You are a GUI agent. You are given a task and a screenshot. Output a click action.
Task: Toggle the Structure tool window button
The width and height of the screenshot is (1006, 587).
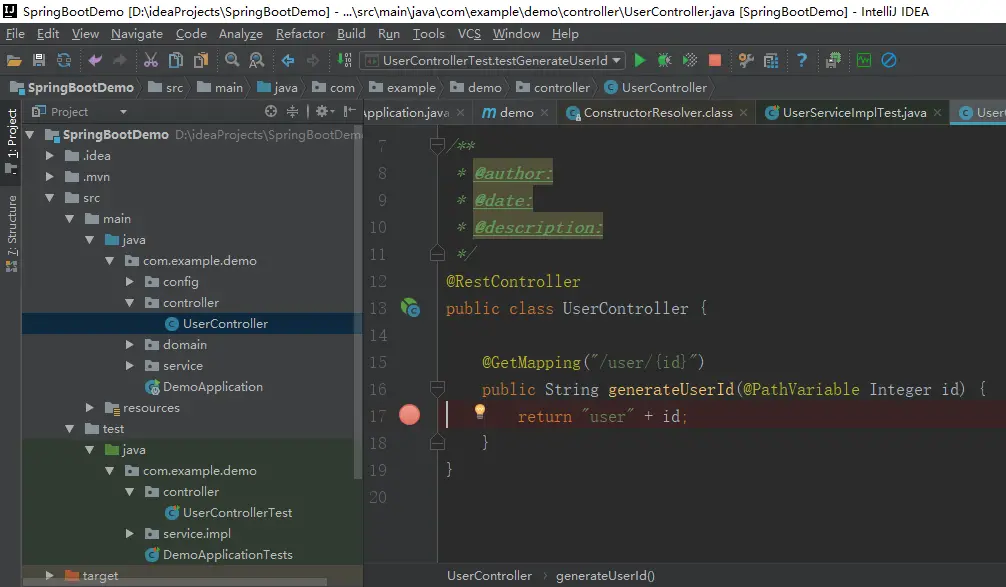[x=12, y=234]
